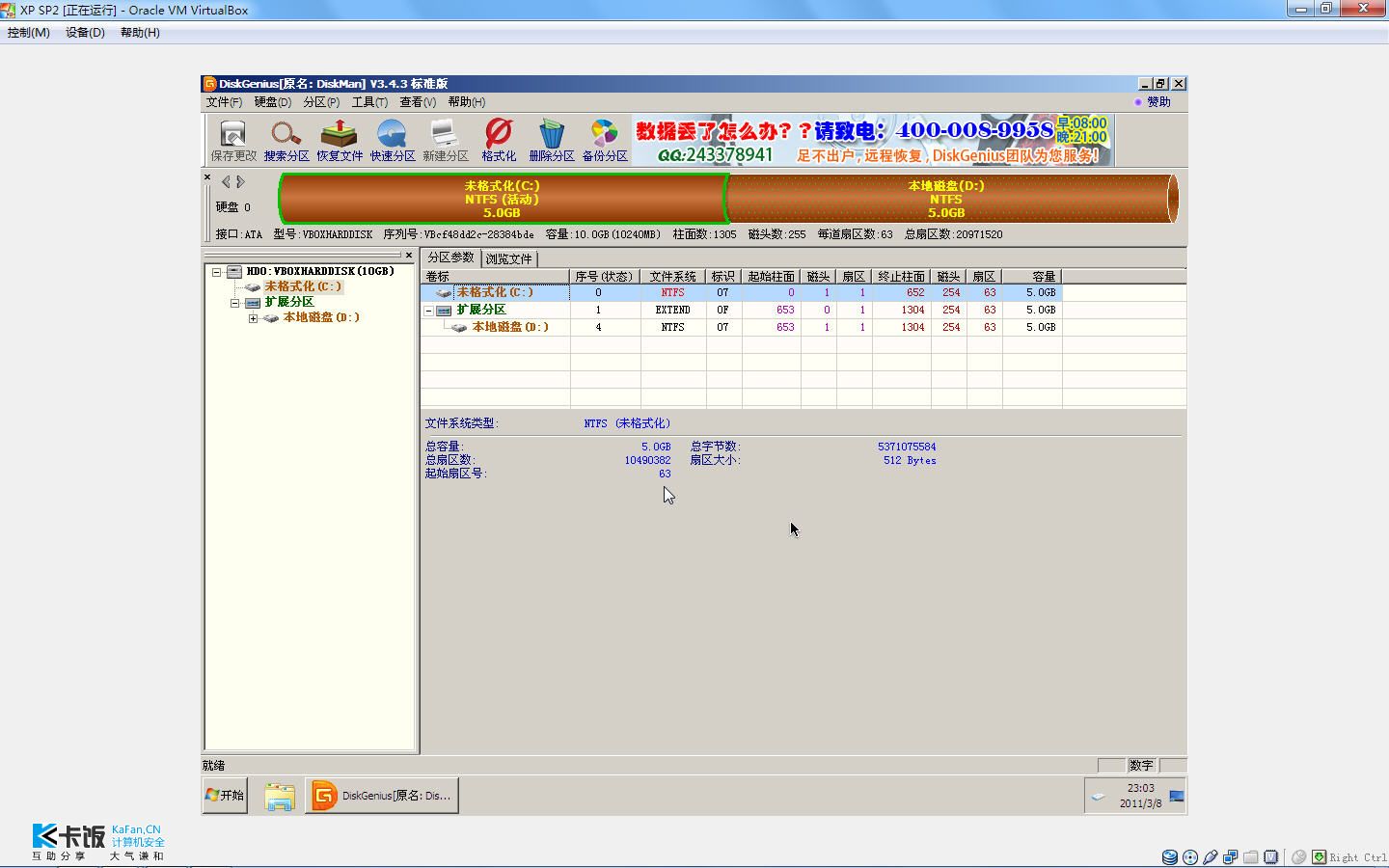Viewport: 1389px width, 868px height.
Task: Open the 查看(V) menu
Action: [x=418, y=102]
